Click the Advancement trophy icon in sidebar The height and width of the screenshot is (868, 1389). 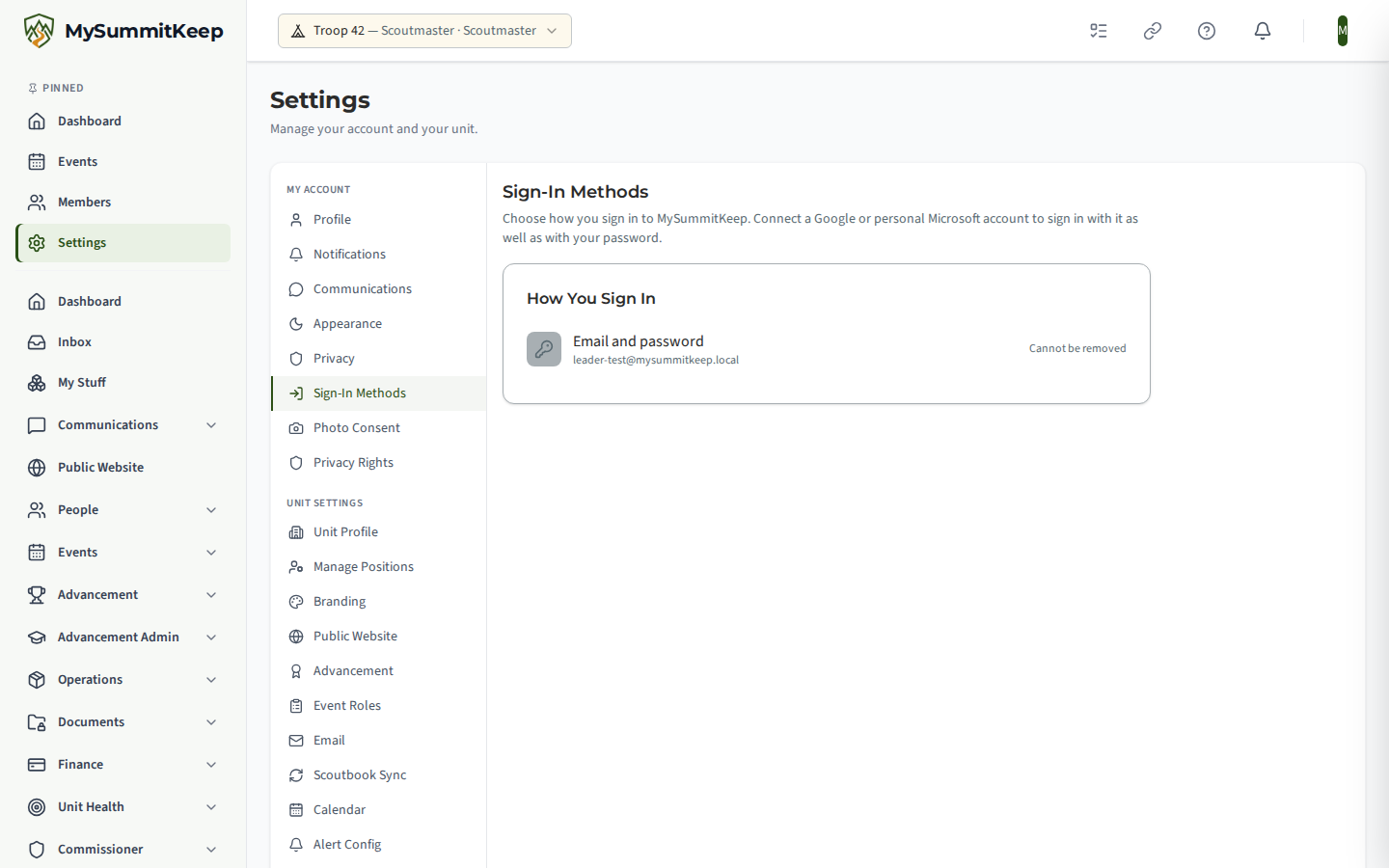tap(37, 595)
